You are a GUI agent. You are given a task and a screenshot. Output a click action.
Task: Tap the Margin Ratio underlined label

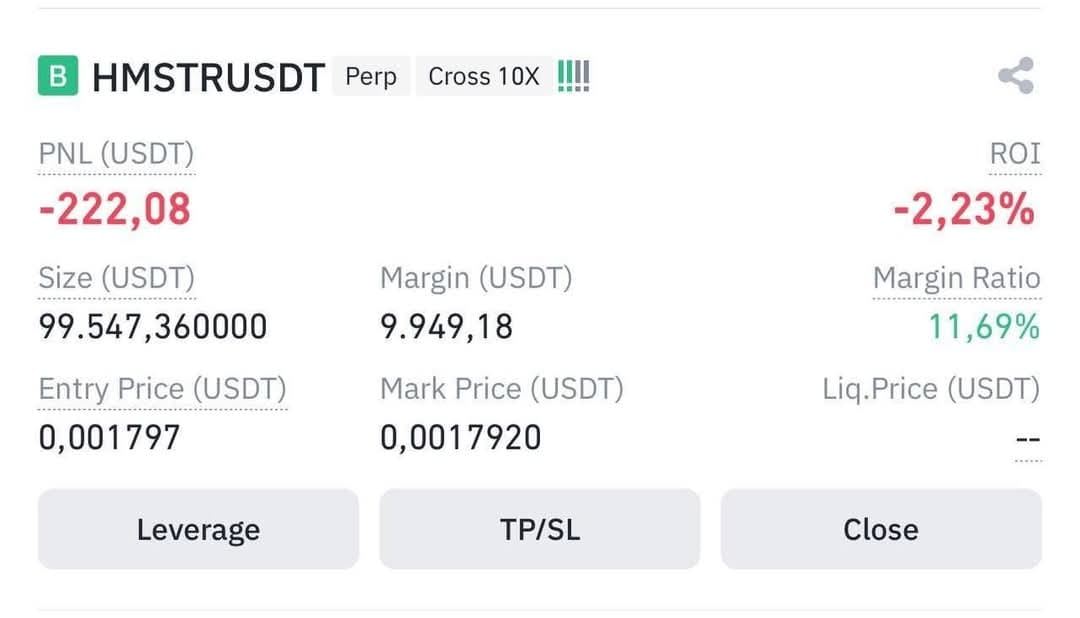957,278
